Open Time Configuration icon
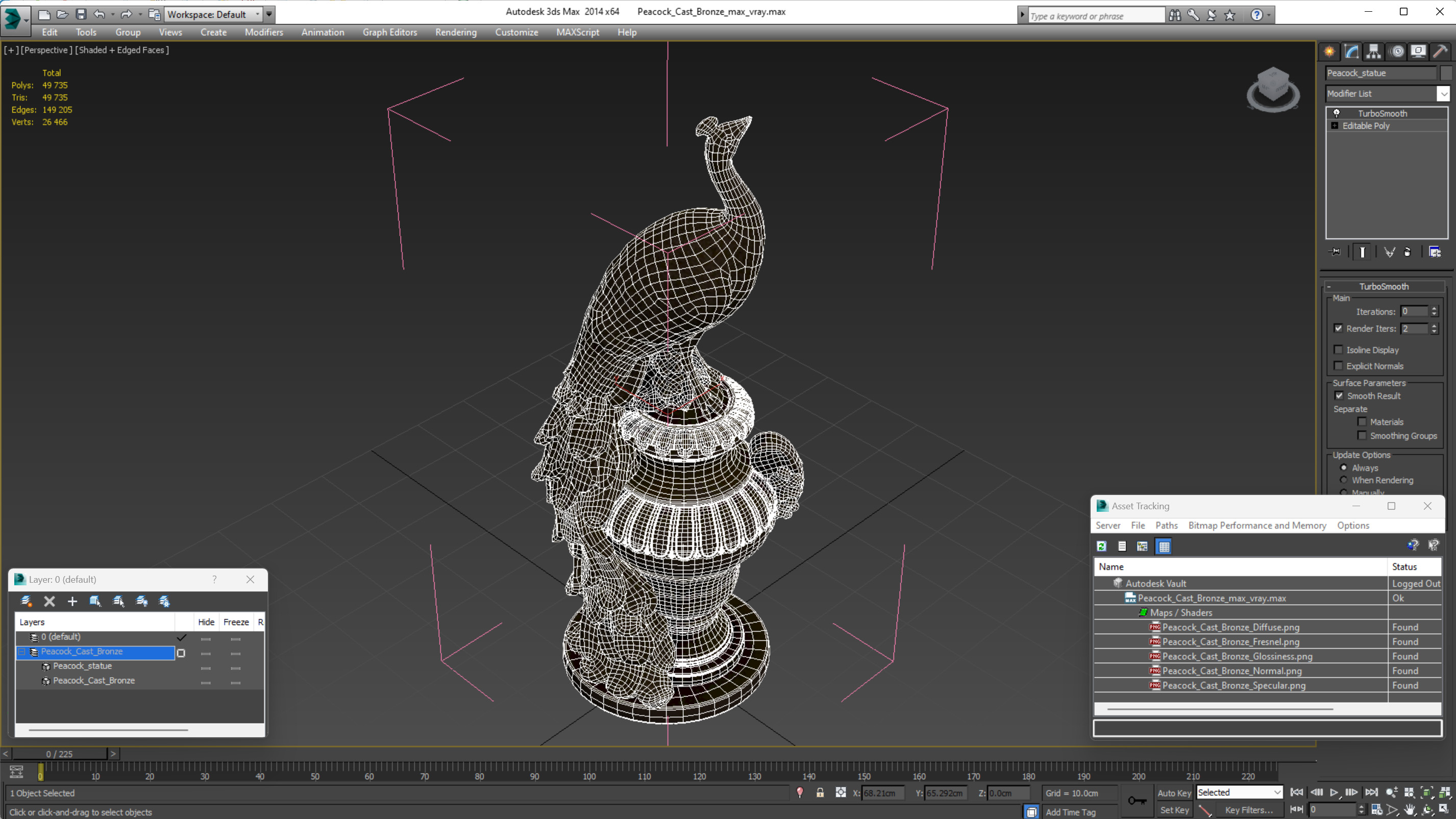The height and width of the screenshot is (819, 1456). [1377, 810]
